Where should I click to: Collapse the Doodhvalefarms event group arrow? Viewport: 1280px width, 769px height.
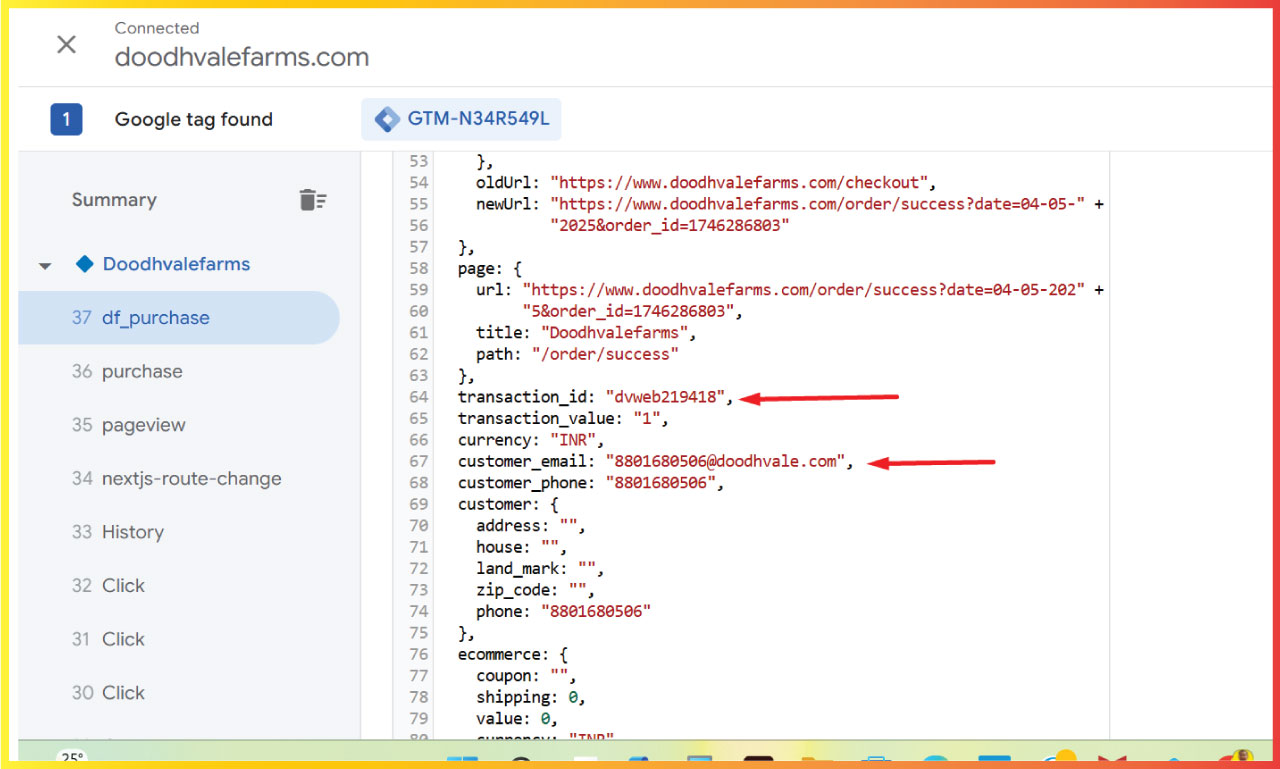(x=45, y=266)
